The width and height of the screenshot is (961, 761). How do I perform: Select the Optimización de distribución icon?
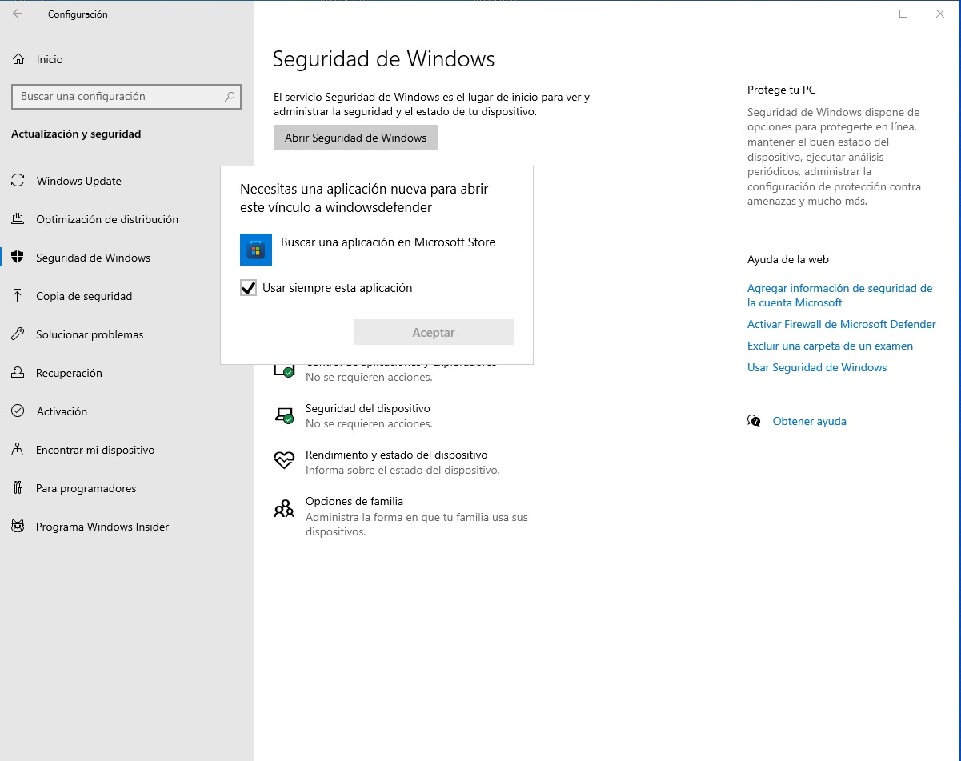click(18, 219)
